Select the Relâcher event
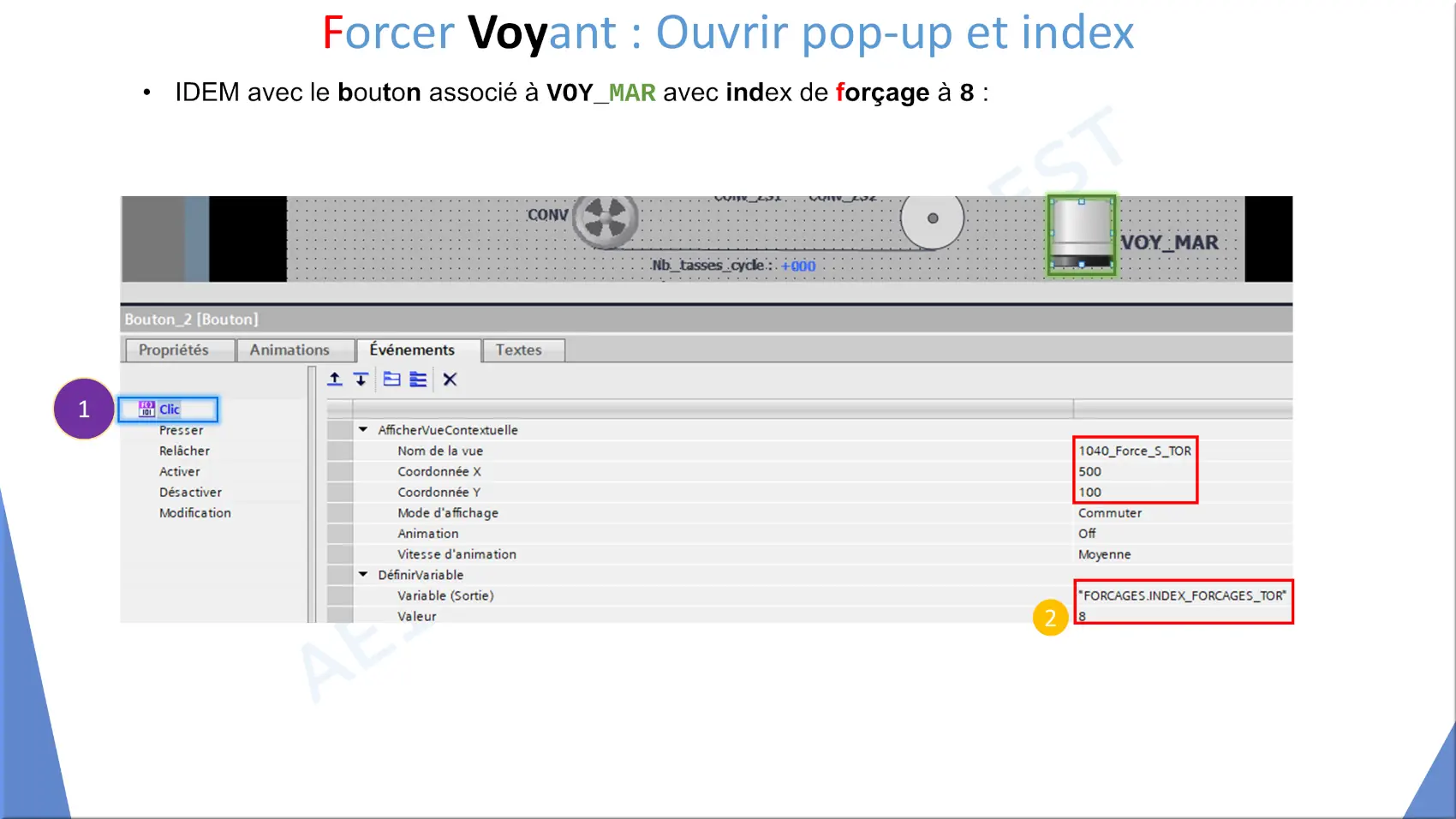This screenshot has height=819, width=1456. click(x=184, y=451)
